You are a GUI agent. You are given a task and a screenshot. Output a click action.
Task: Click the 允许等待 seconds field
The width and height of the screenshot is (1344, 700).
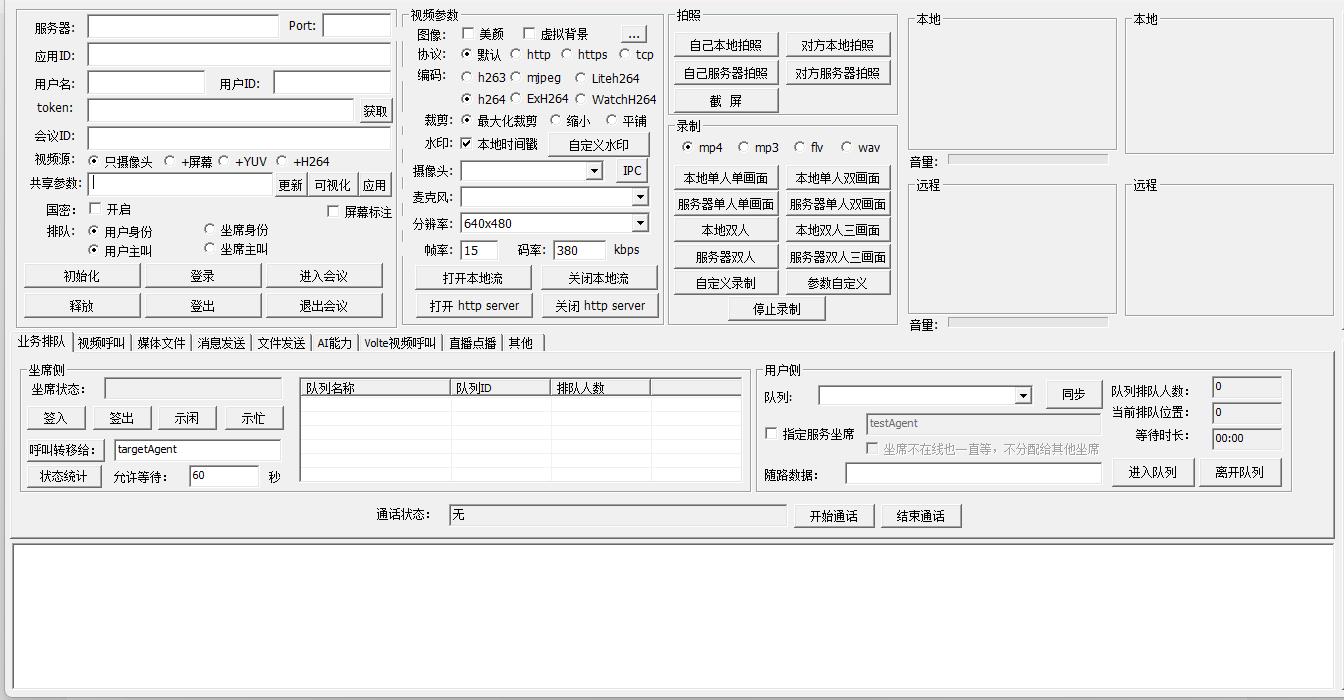pyautogui.click(x=225, y=476)
